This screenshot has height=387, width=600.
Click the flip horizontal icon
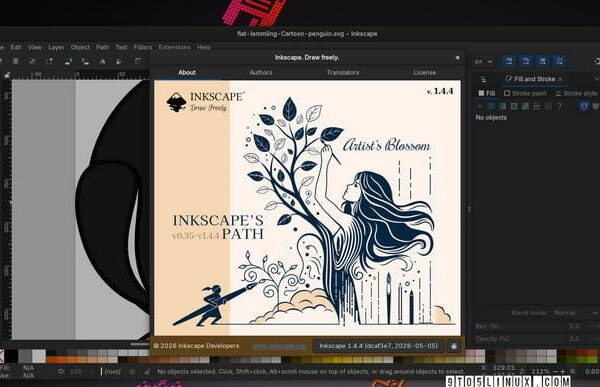102,61
